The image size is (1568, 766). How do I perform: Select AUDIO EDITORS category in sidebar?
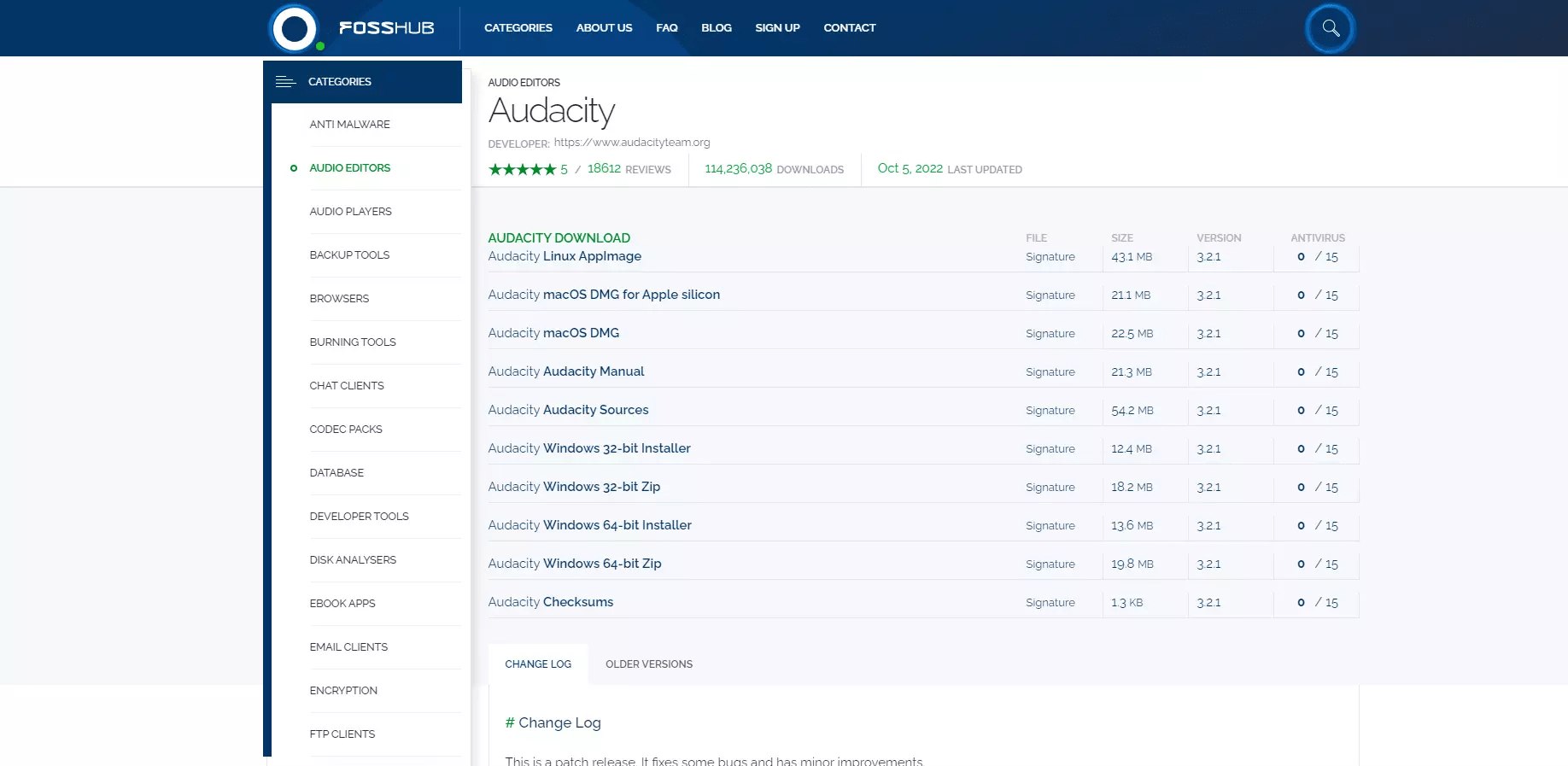coord(349,167)
